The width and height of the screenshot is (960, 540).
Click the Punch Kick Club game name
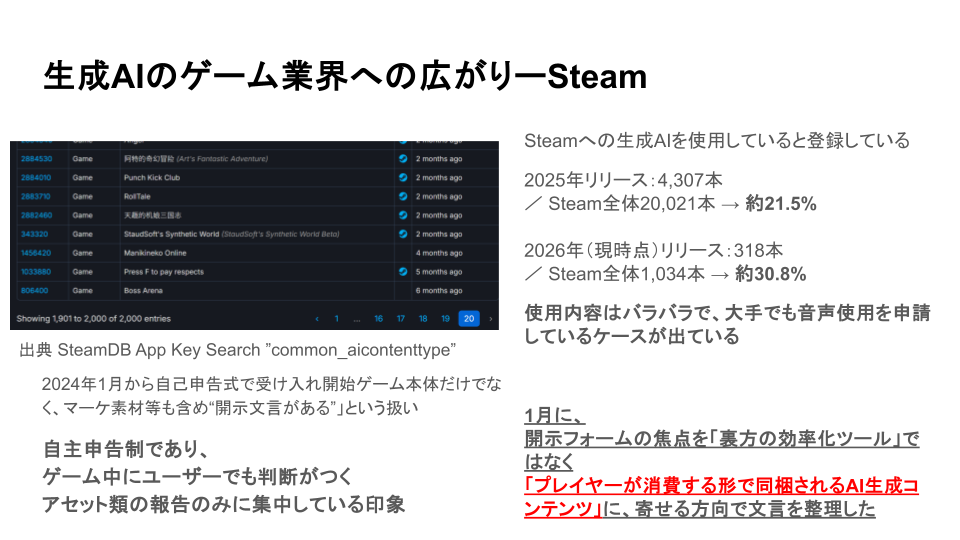tap(152, 178)
